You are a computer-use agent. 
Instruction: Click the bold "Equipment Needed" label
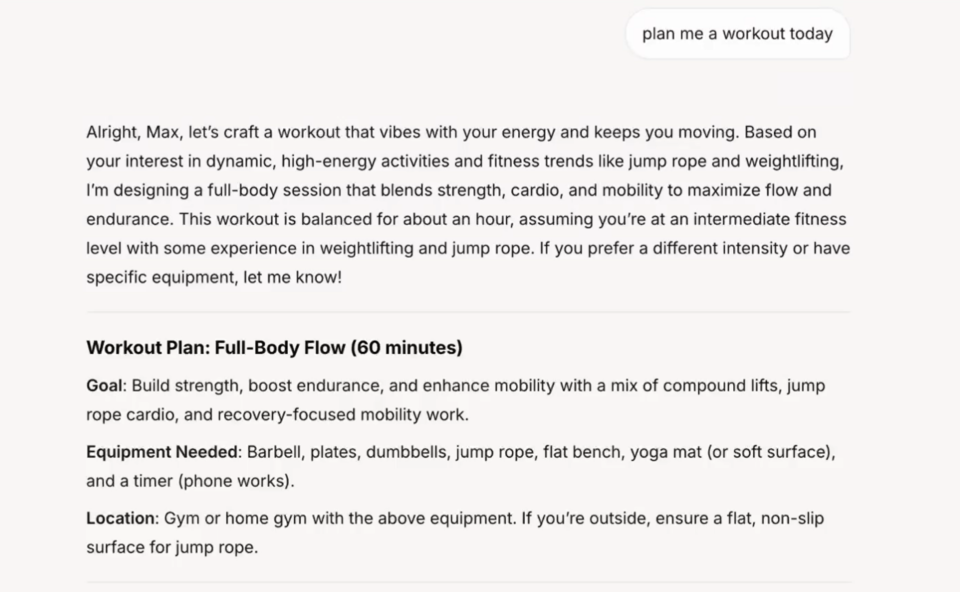click(162, 452)
